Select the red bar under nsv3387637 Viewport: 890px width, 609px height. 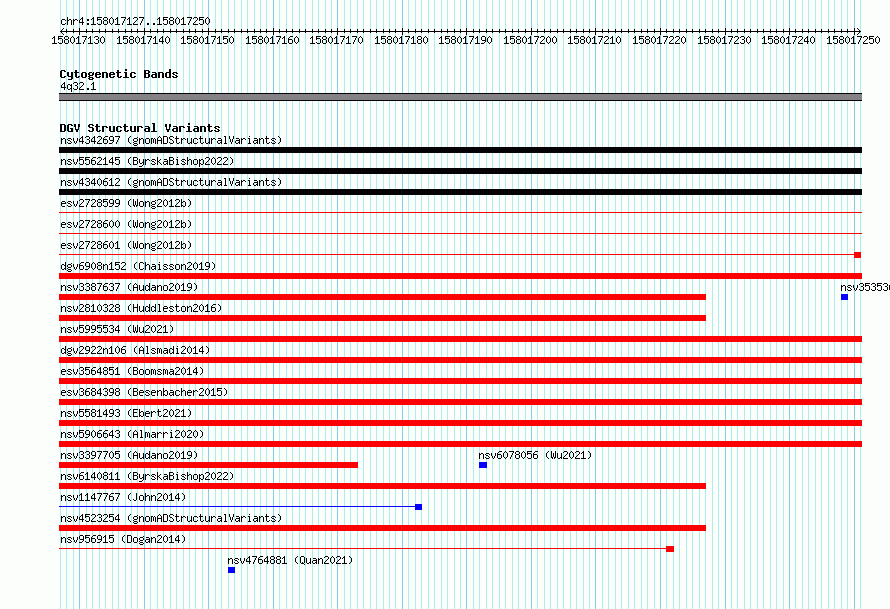pyautogui.click(x=383, y=297)
